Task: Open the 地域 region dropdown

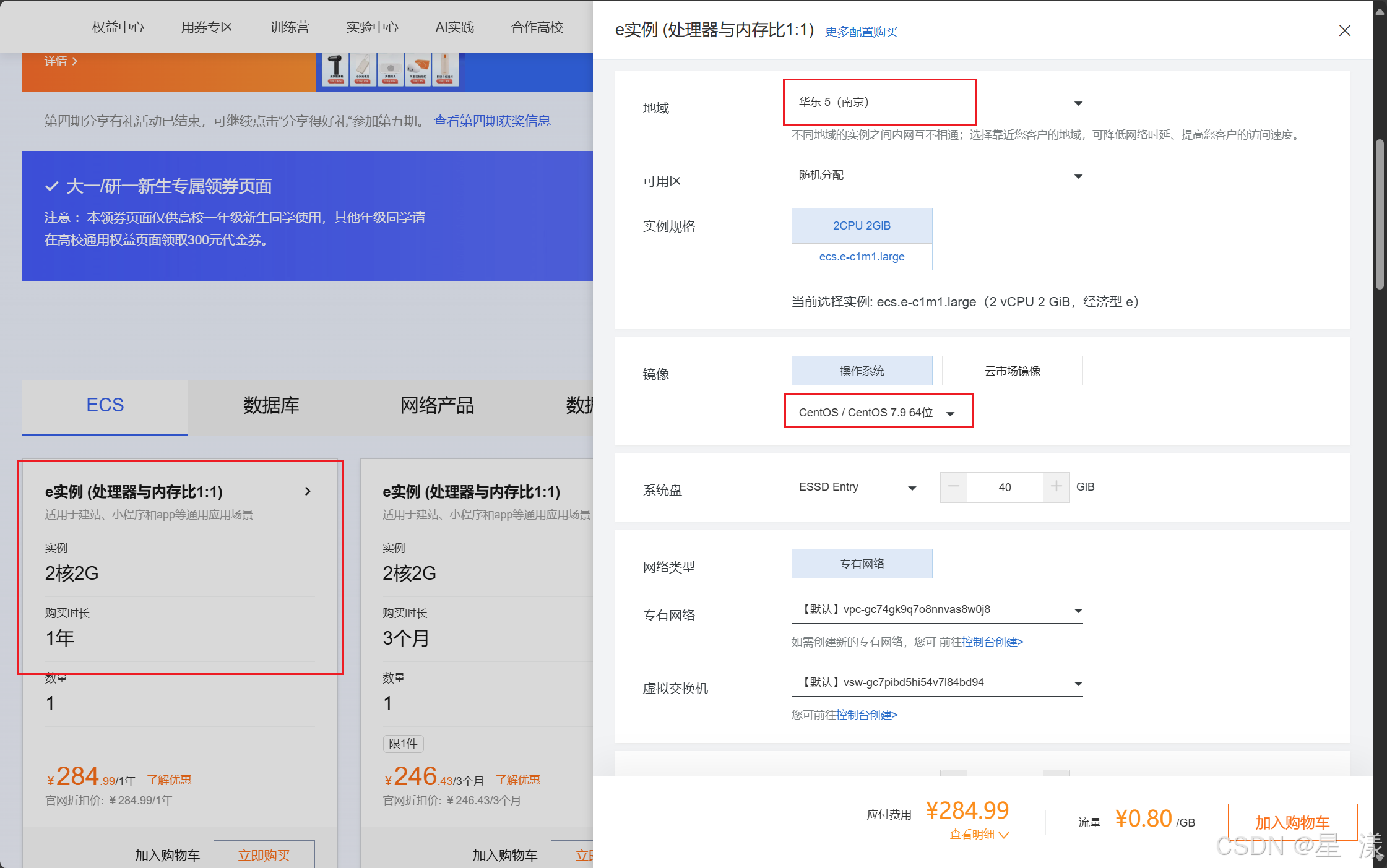Action: [x=937, y=103]
